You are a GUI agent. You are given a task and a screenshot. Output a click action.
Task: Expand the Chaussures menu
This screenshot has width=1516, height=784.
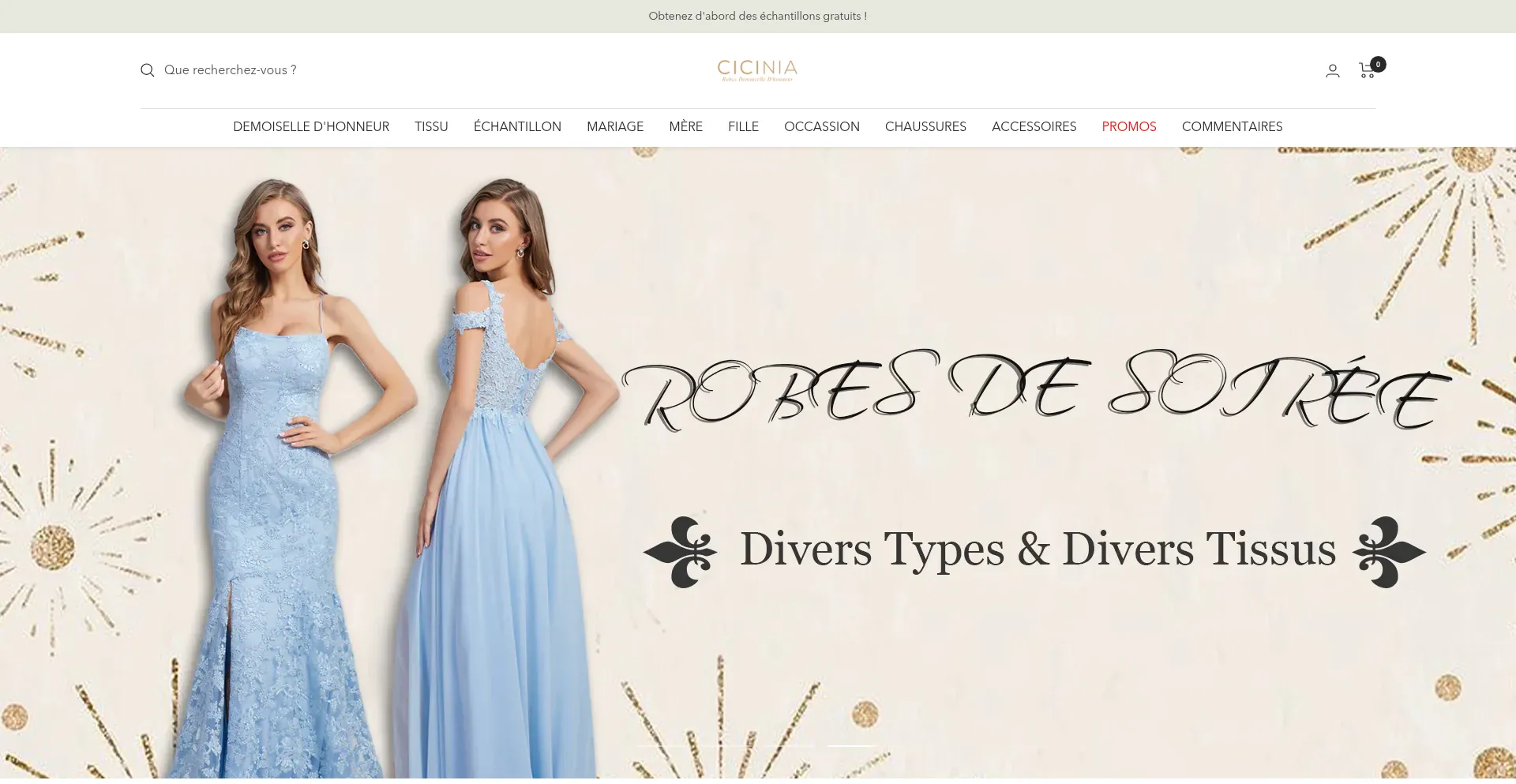click(925, 126)
